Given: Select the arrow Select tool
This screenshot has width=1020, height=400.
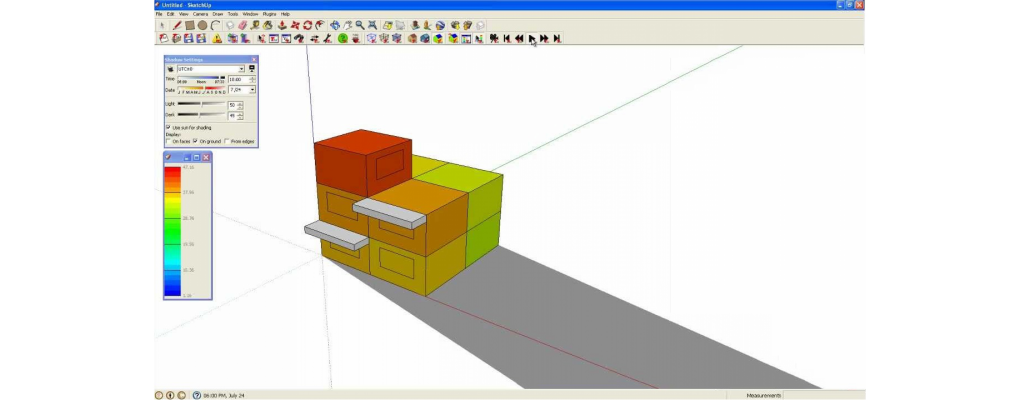Looking at the screenshot, I should pos(162,25).
